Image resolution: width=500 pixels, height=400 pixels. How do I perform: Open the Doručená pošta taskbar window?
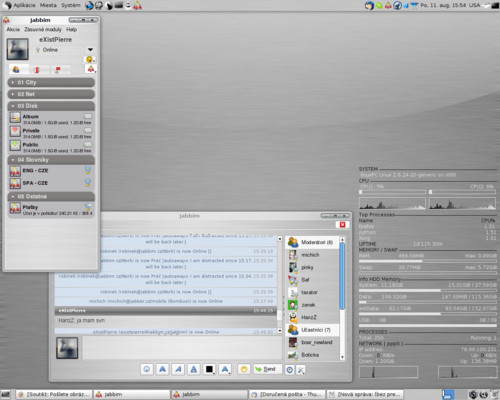pos(287,395)
